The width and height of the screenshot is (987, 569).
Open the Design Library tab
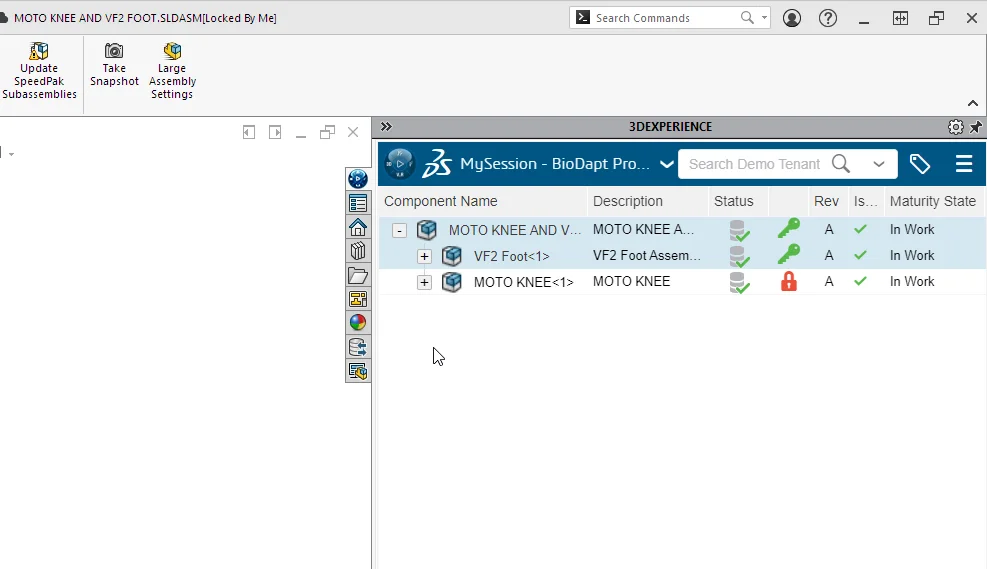pyautogui.click(x=357, y=251)
